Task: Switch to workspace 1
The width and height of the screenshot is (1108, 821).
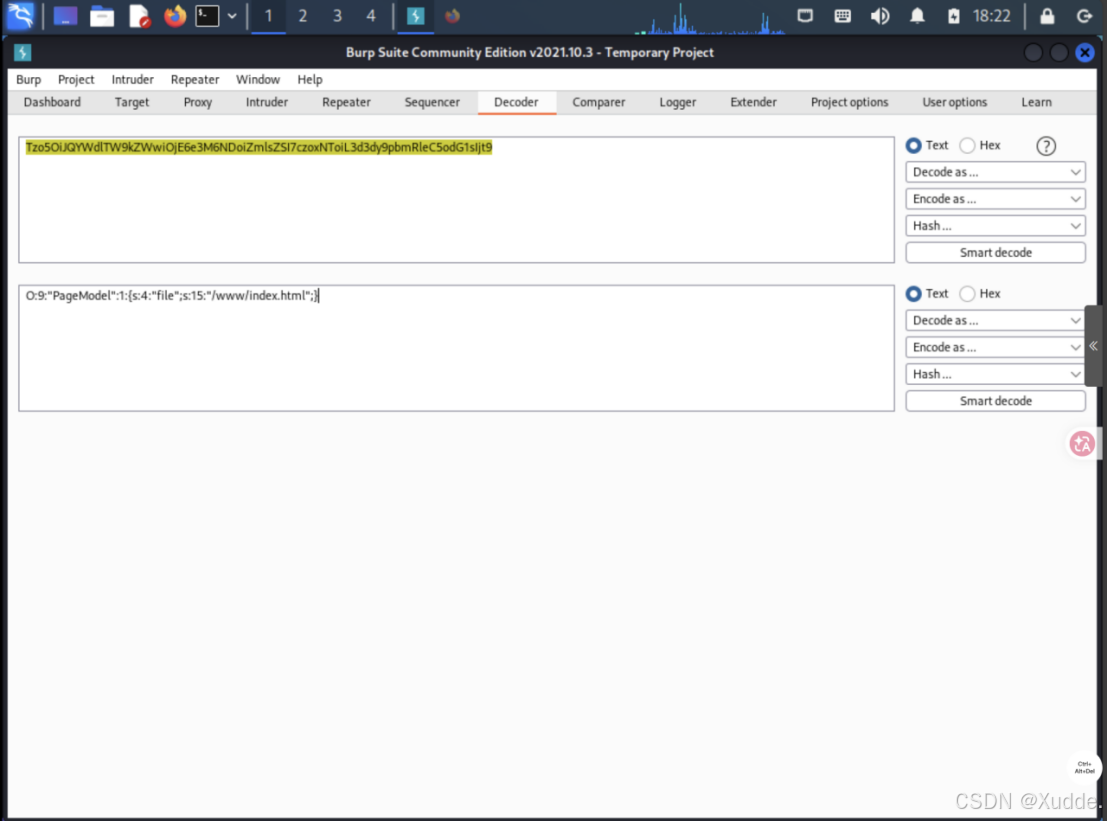Action: pyautogui.click(x=269, y=16)
